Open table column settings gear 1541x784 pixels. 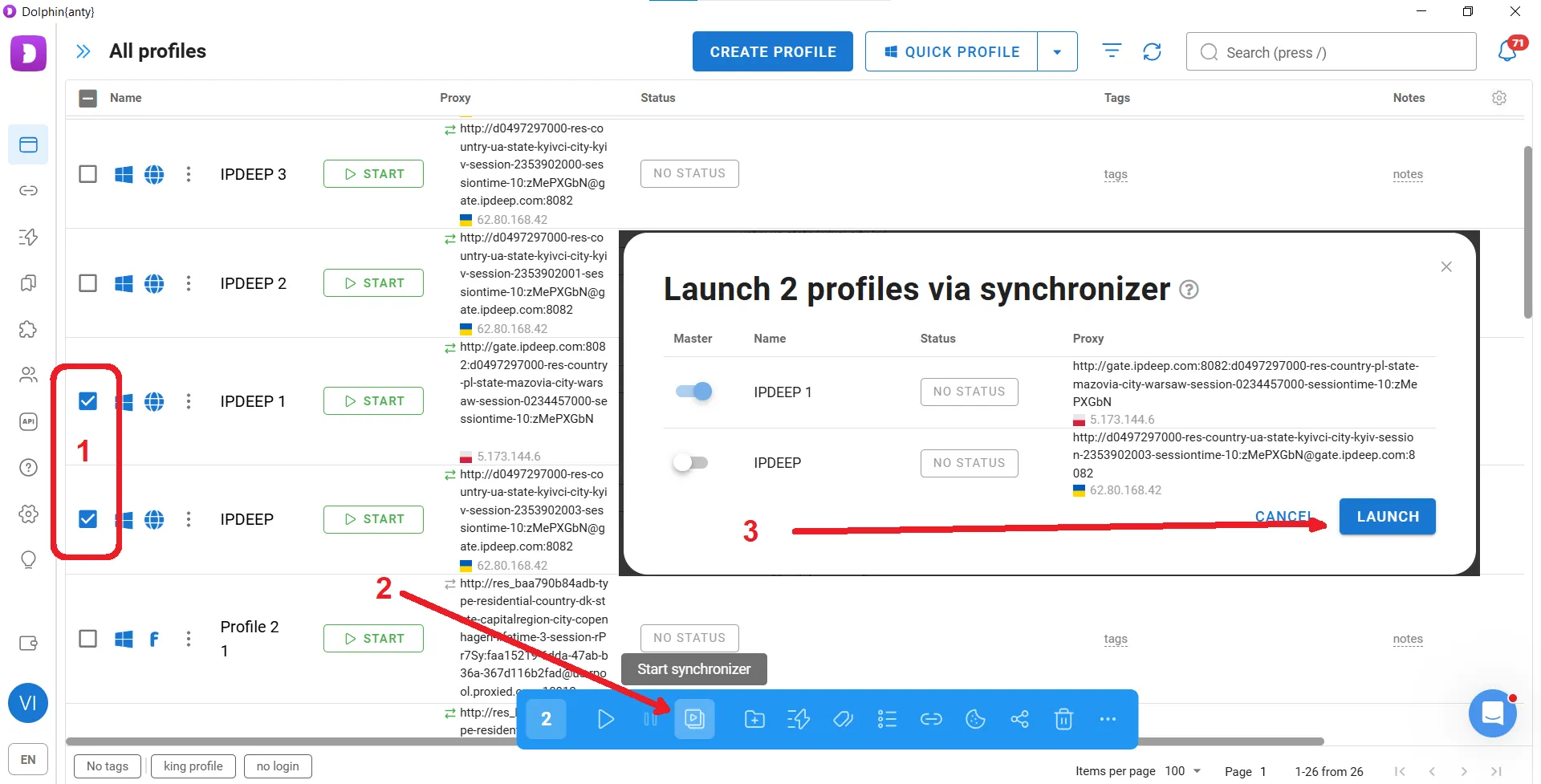[x=1499, y=98]
